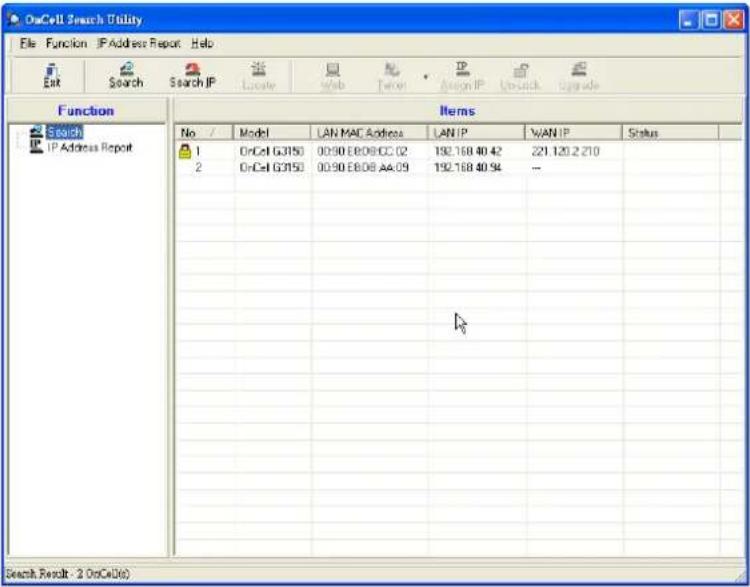
Task: Sort by the Status column header
Action: [x=670, y=133]
